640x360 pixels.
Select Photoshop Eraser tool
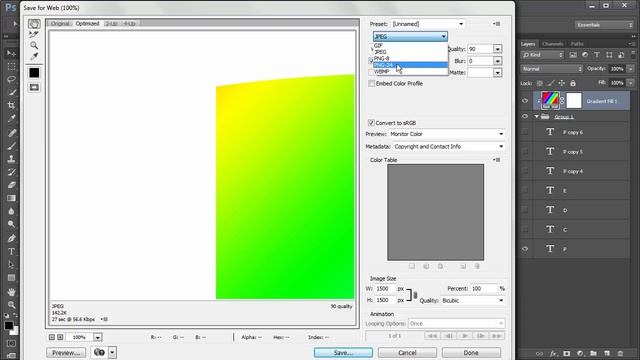click(11, 185)
